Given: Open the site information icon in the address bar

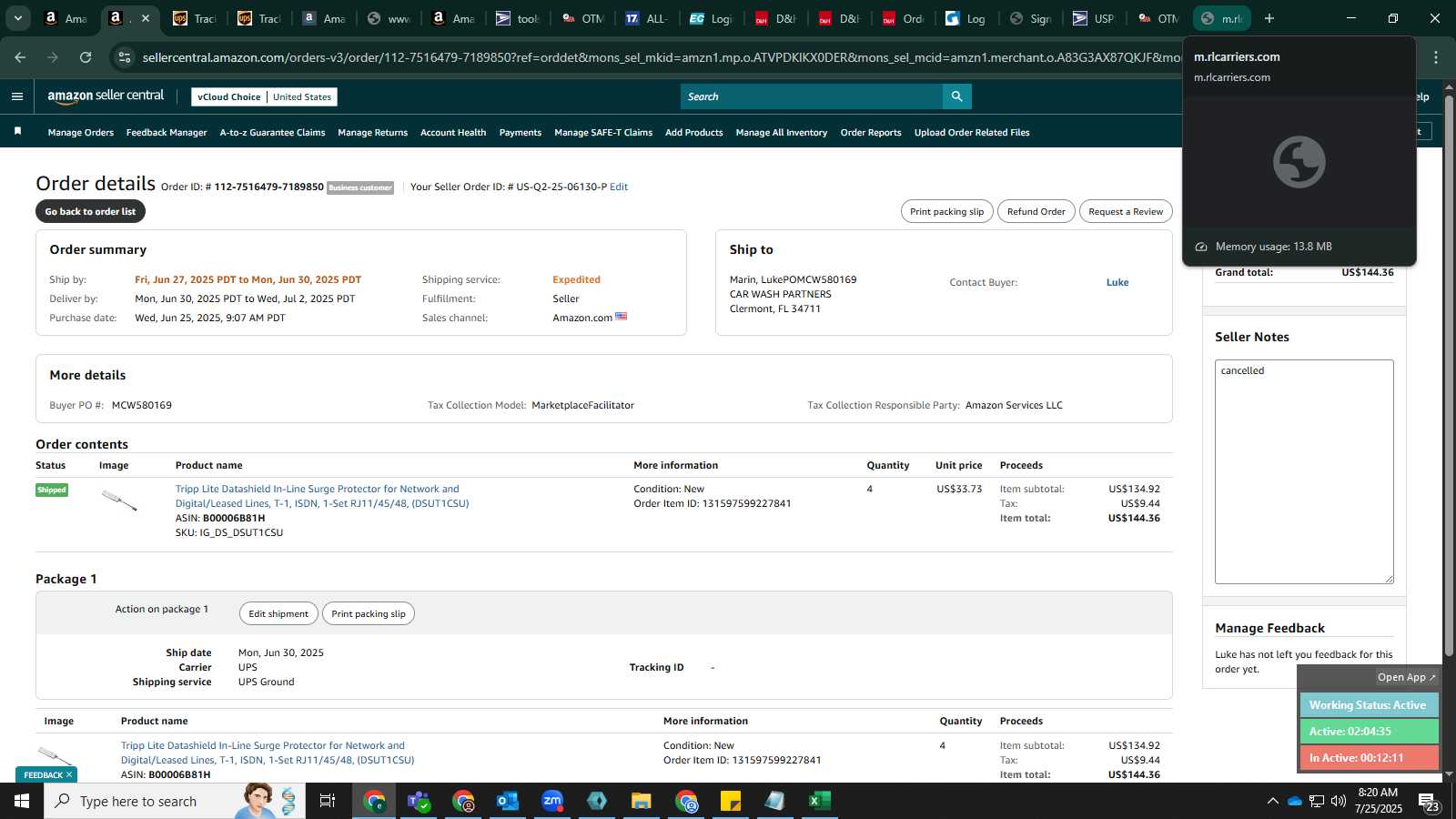Looking at the screenshot, I should tap(125, 57).
